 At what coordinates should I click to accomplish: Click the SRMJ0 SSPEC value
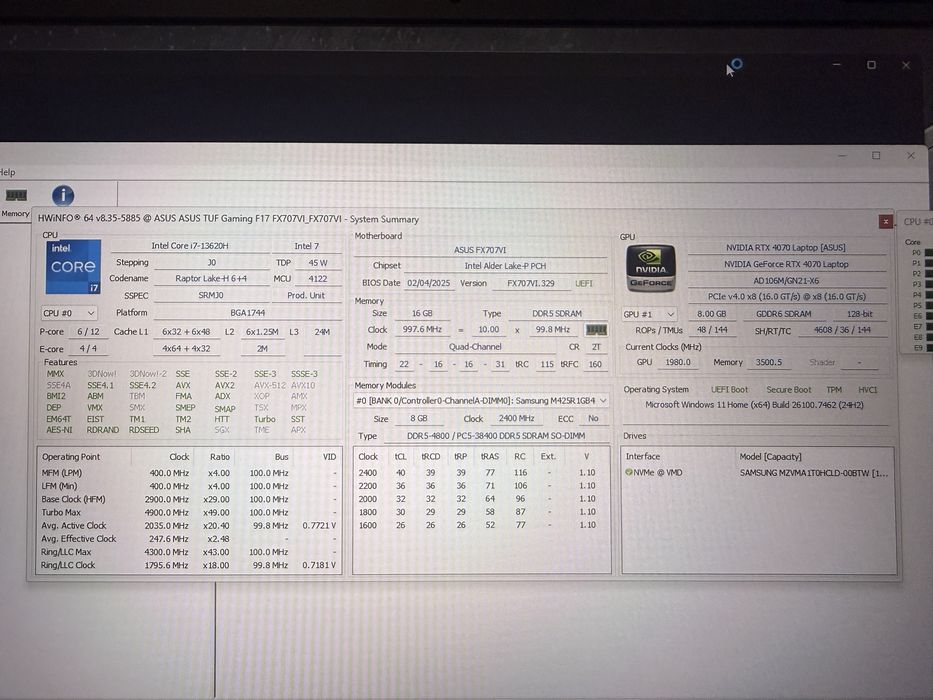click(211, 295)
